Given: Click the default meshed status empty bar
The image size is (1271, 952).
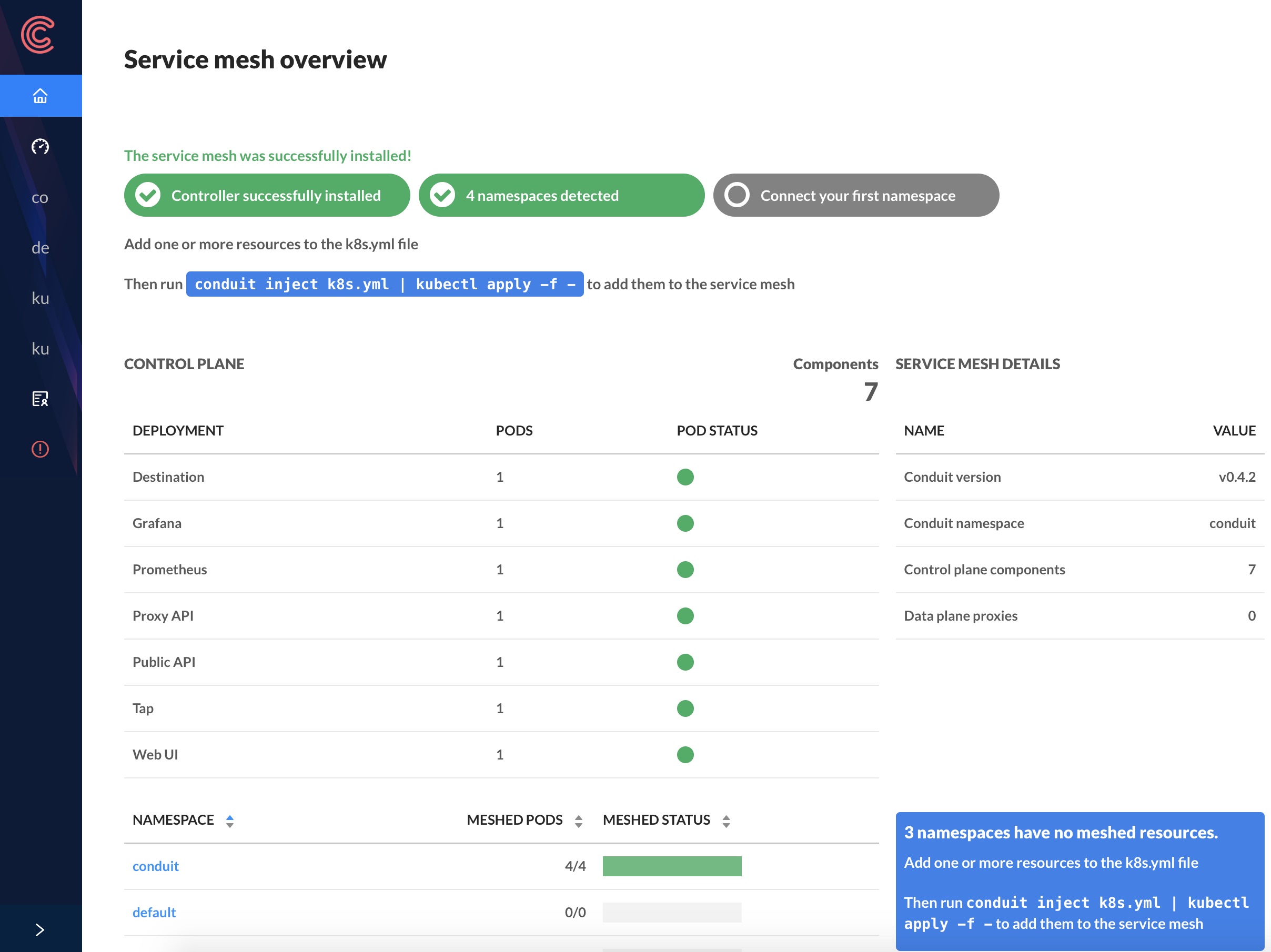Looking at the screenshot, I should click(x=672, y=913).
